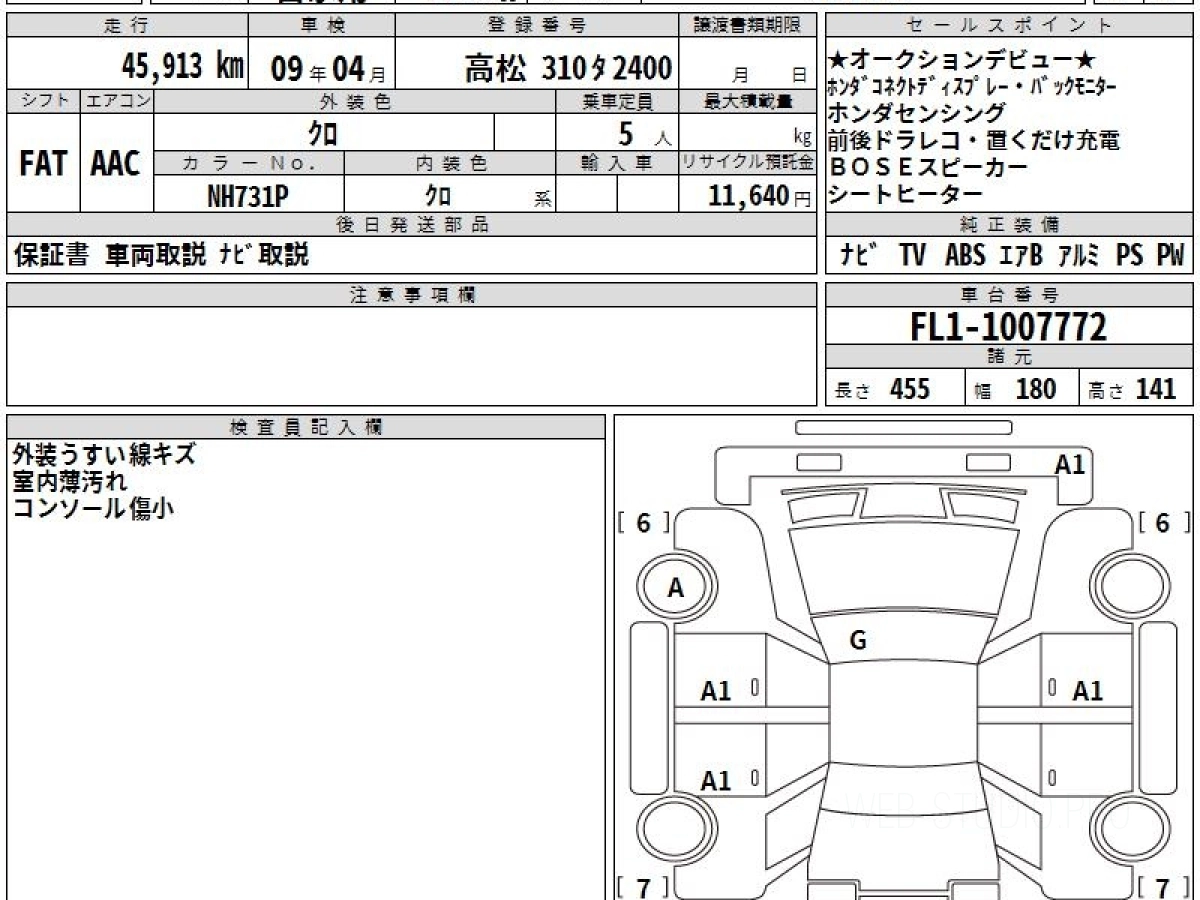1200x900 pixels.
Task: Click the A1 mark on right upper door
Action: tap(1087, 690)
